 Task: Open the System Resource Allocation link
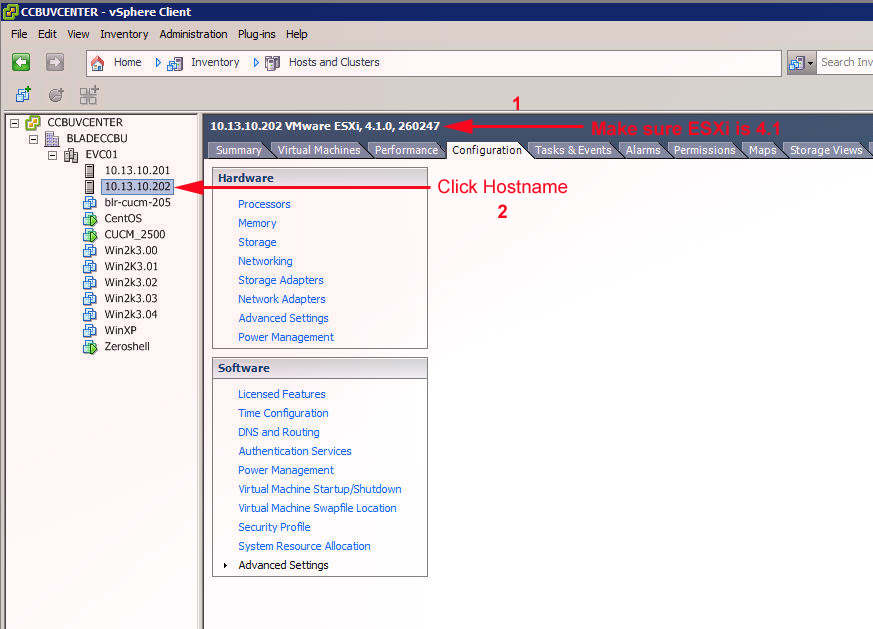point(304,546)
